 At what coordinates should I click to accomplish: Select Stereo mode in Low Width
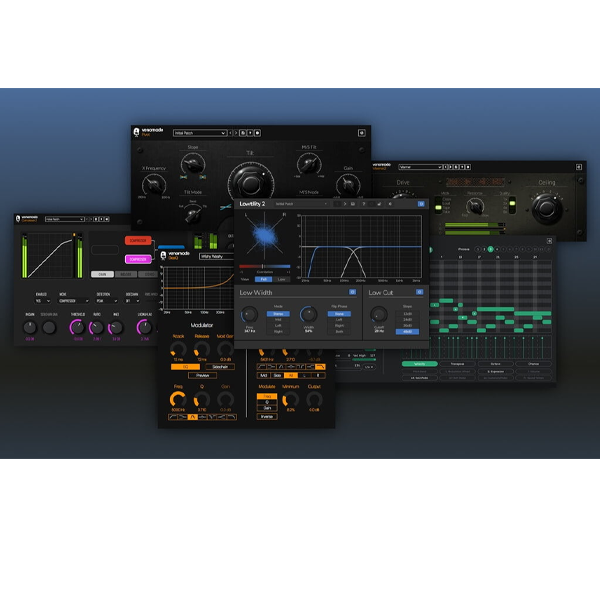click(x=278, y=314)
